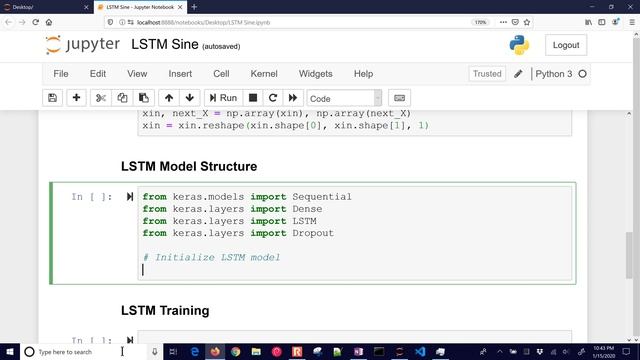640x360 pixels.
Task: Open the File menu
Action: tap(61, 74)
